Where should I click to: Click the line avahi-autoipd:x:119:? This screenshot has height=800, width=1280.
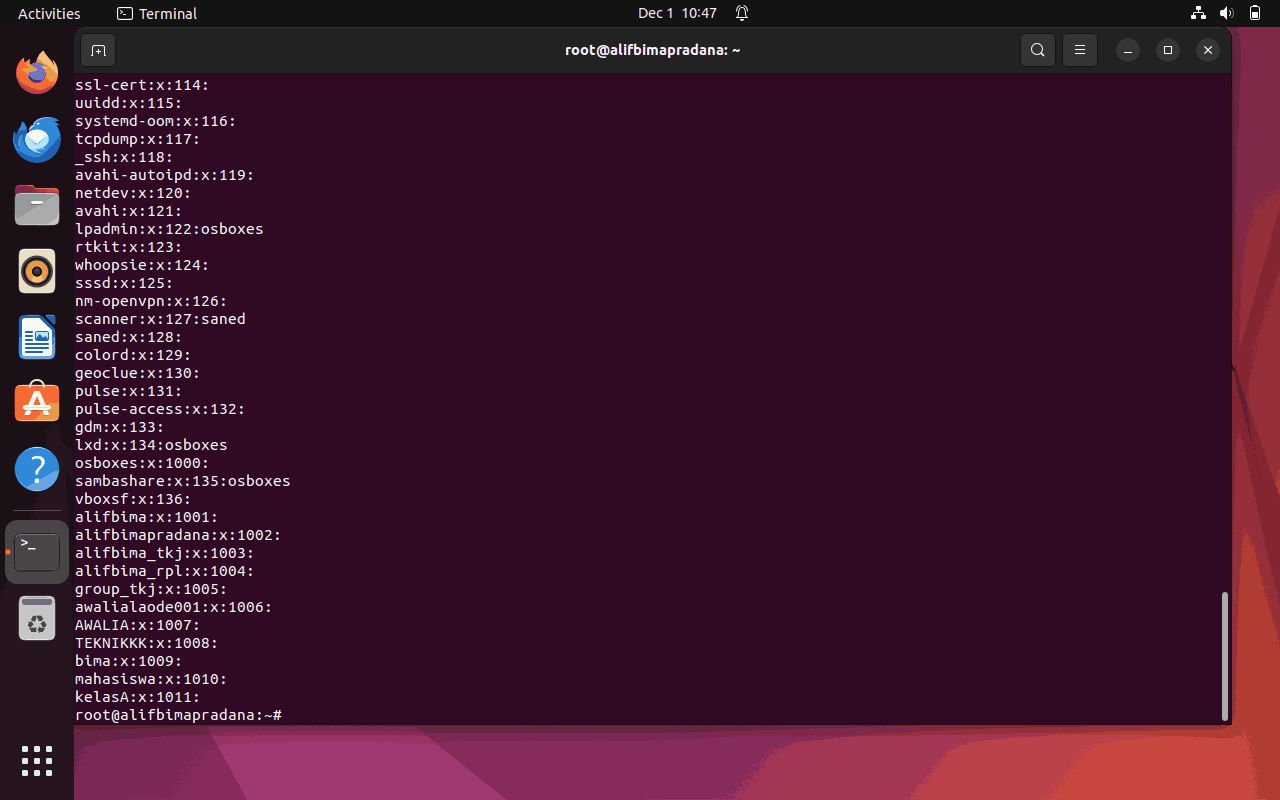165,175
